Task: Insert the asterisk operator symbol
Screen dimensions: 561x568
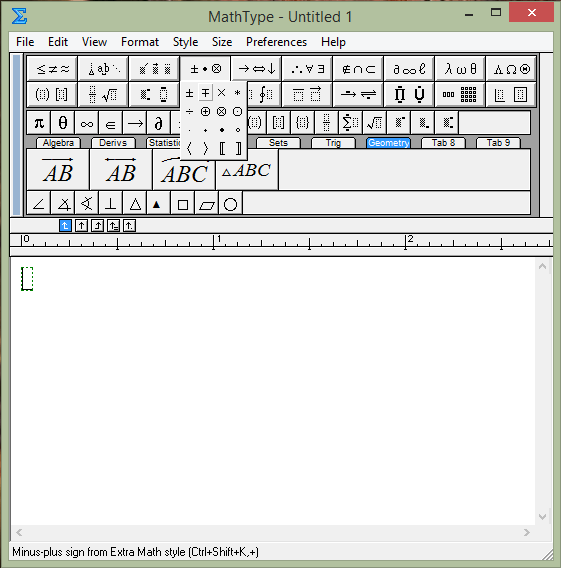Action: (237, 93)
